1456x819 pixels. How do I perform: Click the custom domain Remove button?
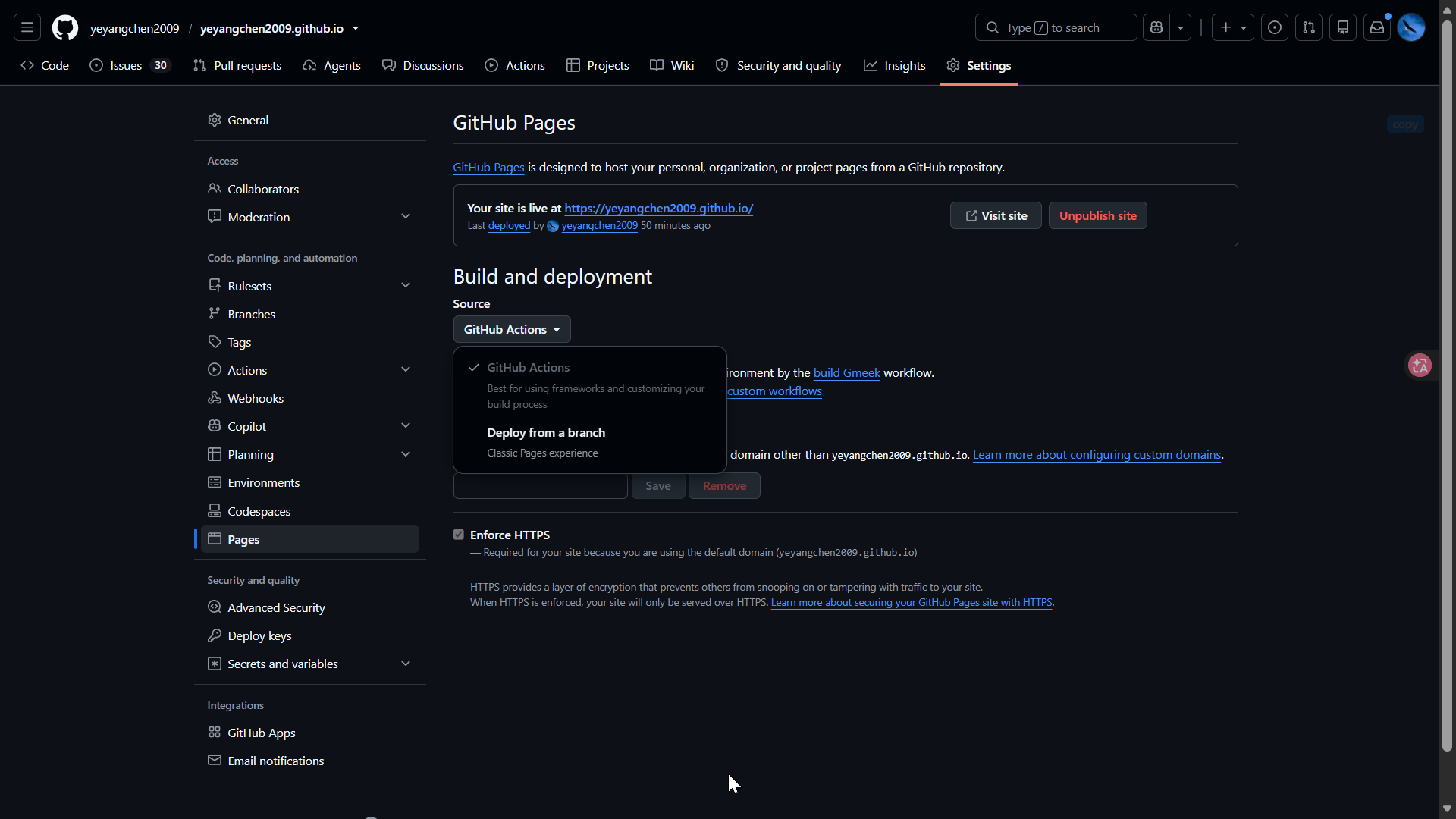pos(724,486)
